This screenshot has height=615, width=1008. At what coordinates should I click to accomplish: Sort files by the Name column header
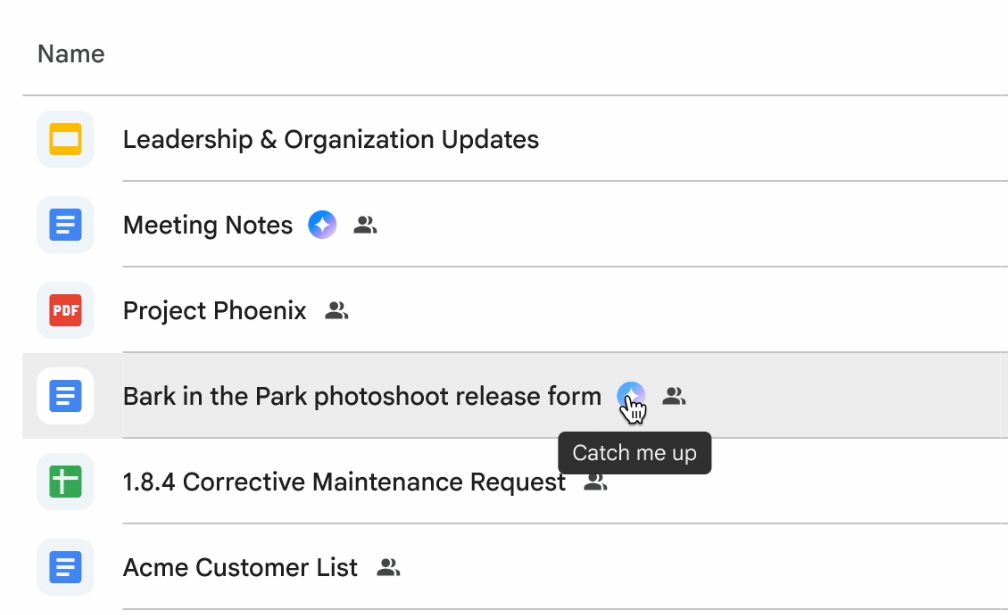70,53
